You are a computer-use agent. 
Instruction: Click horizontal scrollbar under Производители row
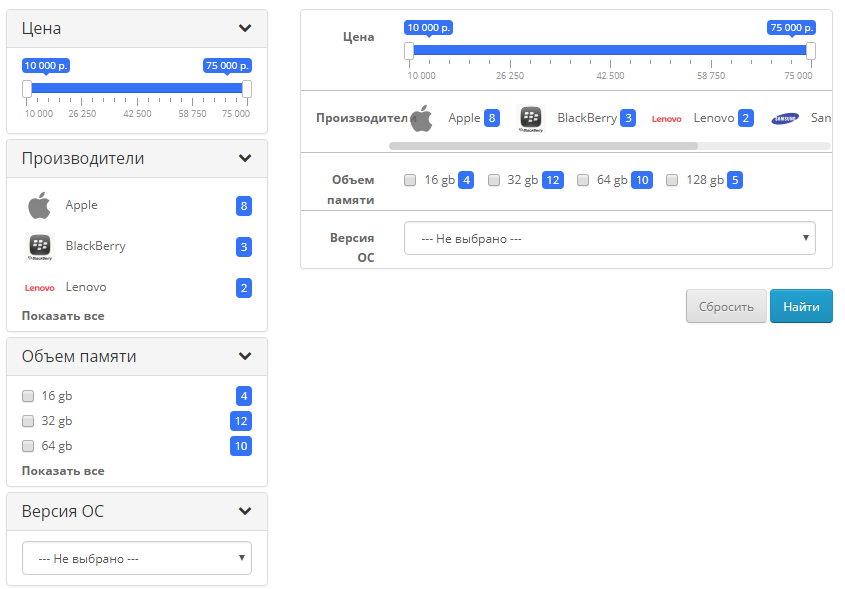pyautogui.click(x=543, y=146)
